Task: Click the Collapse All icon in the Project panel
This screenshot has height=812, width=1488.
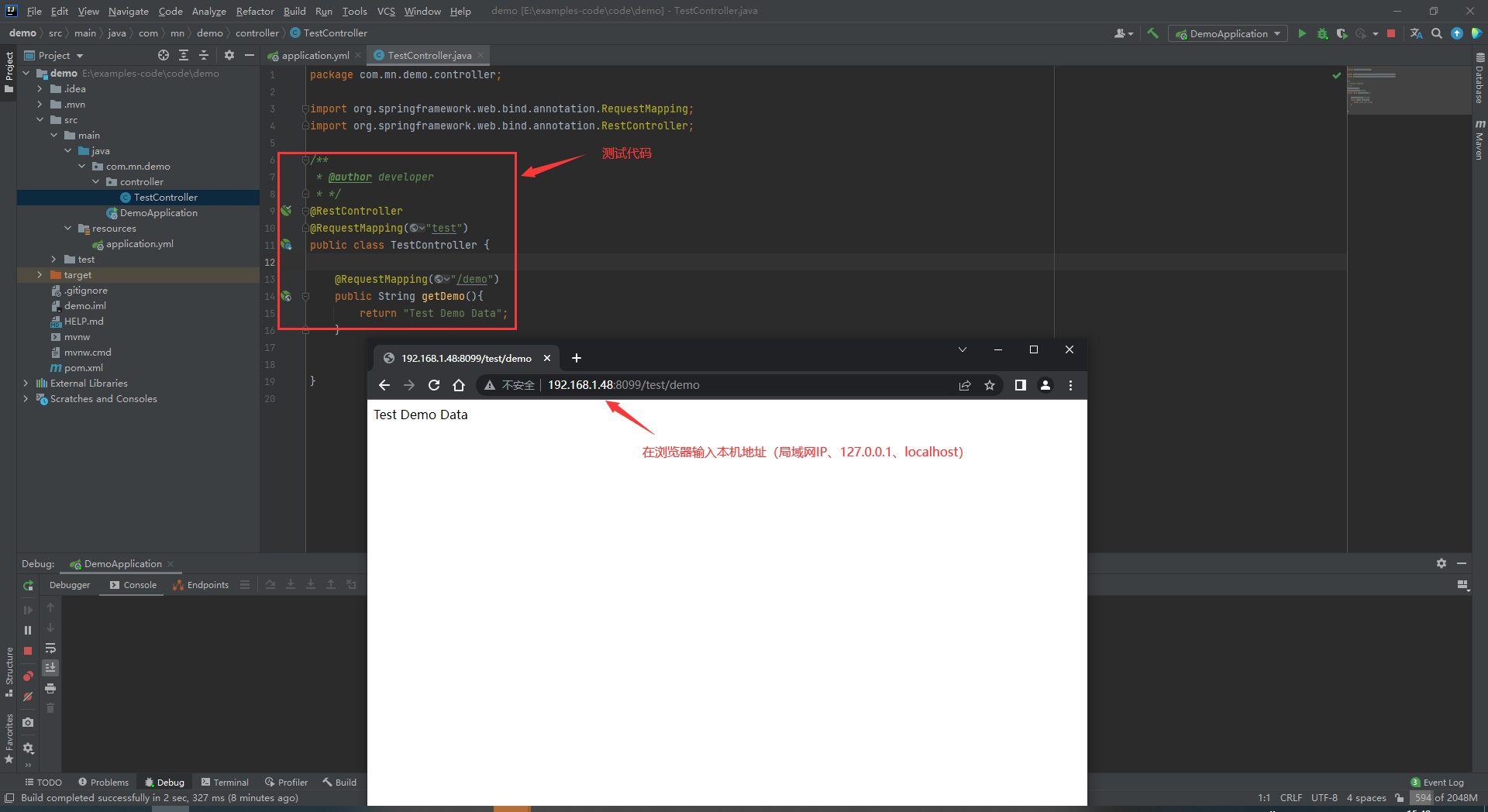Action: [204, 55]
